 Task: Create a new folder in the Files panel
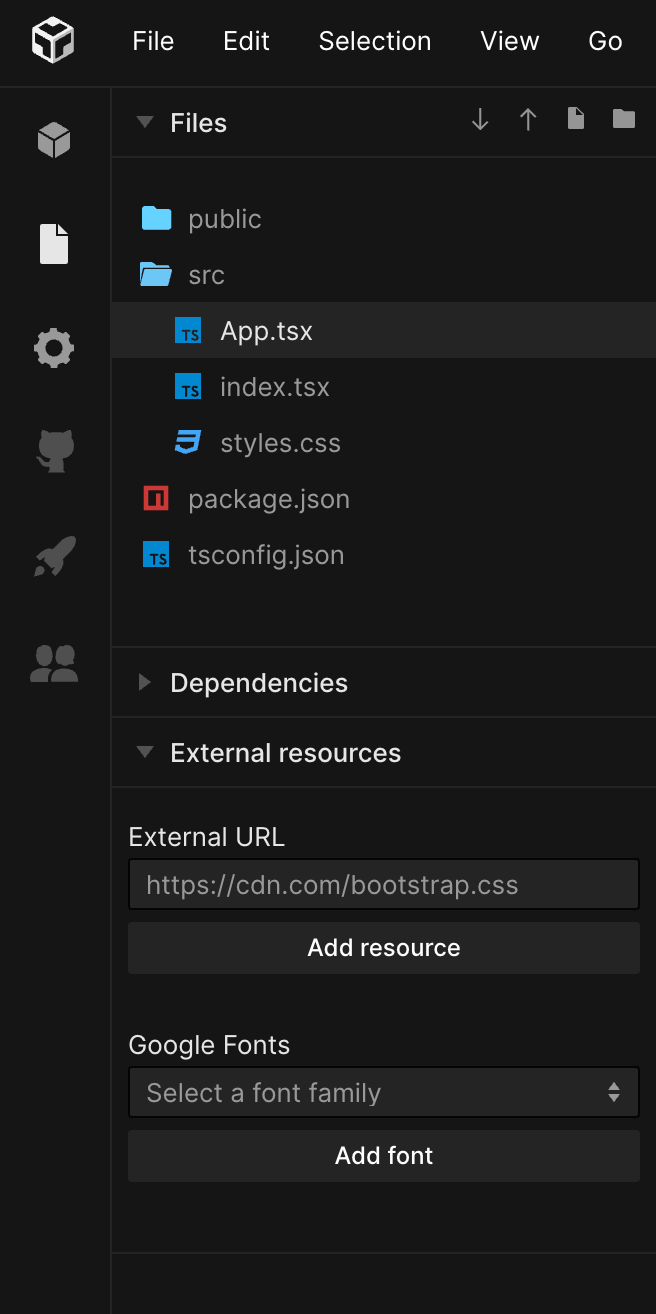pyautogui.click(x=623, y=118)
